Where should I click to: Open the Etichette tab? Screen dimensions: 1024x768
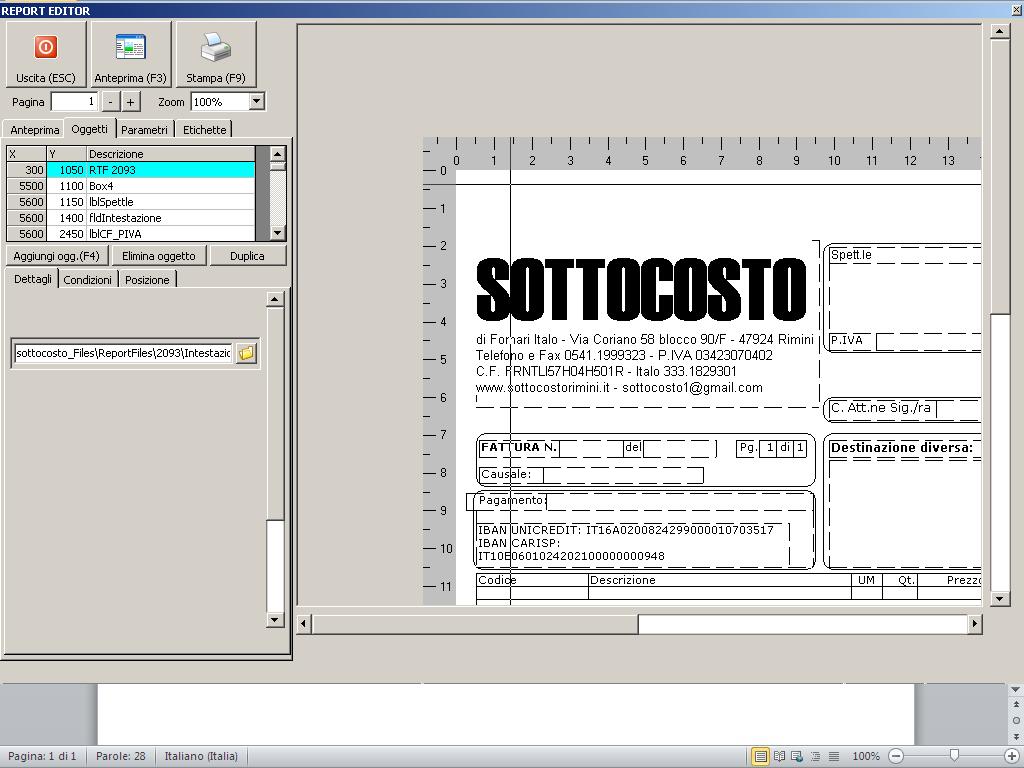[204, 130]
